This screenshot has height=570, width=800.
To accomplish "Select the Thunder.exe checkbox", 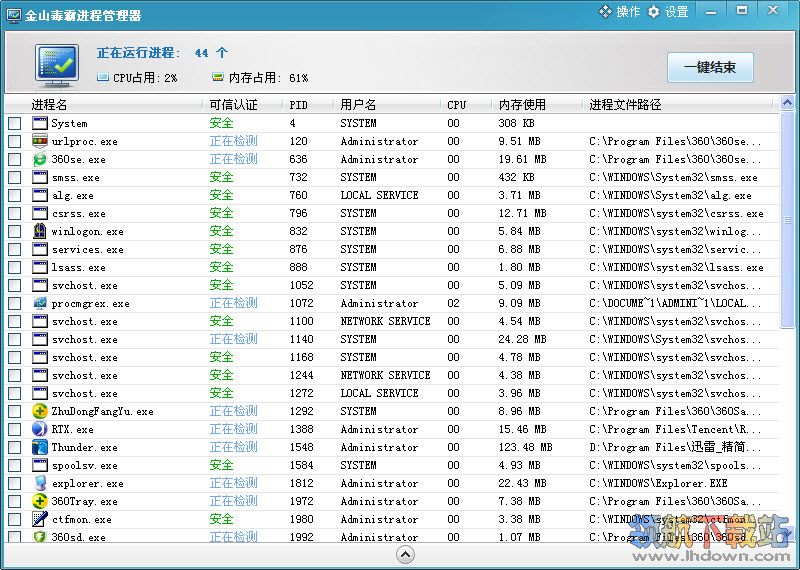I will pyautogui.click(x=14, y=448).
